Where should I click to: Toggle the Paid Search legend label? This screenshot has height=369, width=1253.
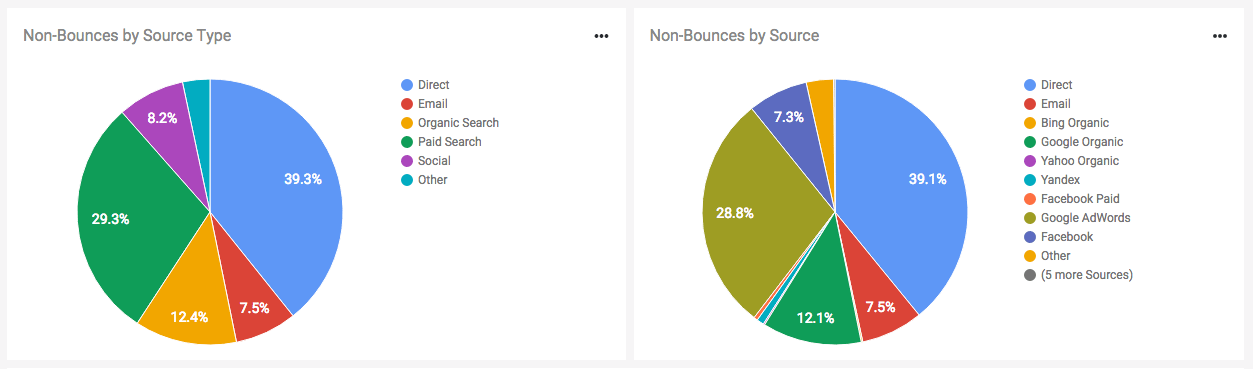450,142
